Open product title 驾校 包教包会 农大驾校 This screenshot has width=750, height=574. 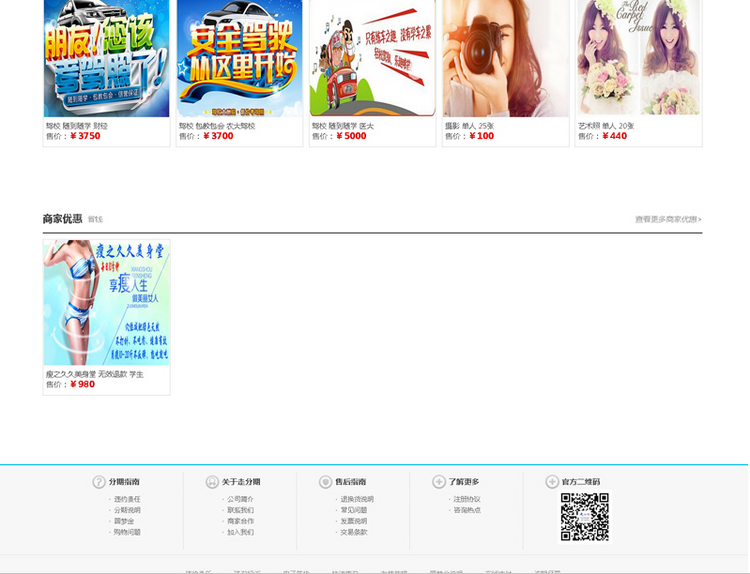(x=217, y=126)
